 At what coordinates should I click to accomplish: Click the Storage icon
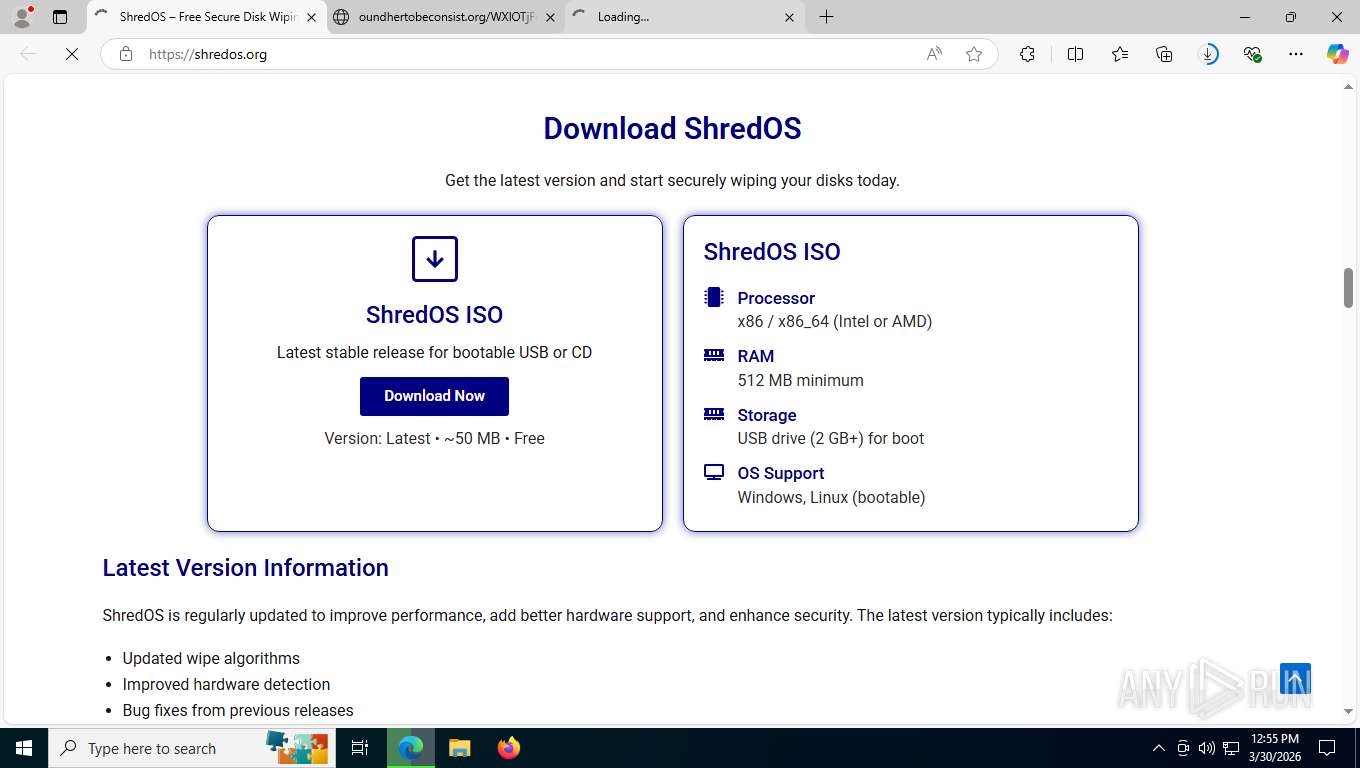pyautogui.click(x=714, y=414)
